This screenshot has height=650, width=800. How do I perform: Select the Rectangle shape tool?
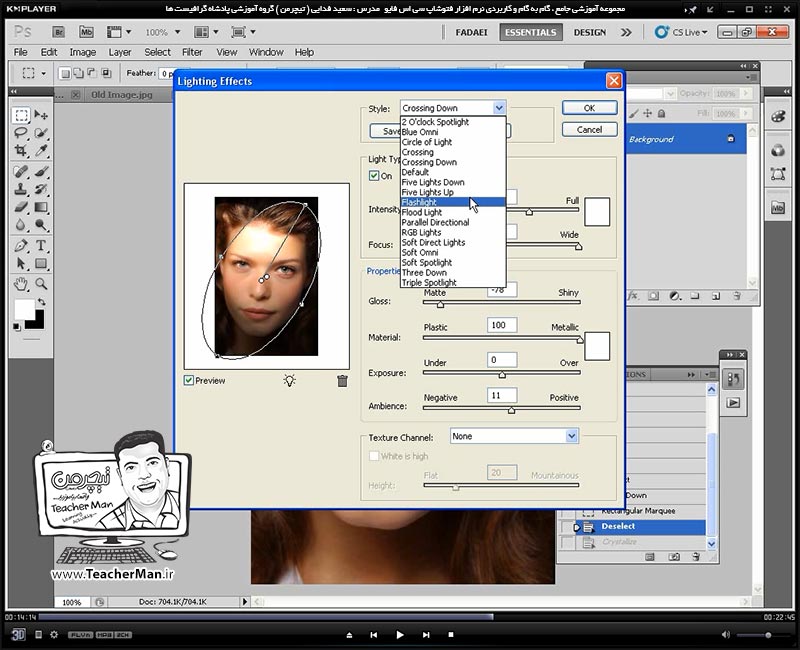[x=41, y=263]
